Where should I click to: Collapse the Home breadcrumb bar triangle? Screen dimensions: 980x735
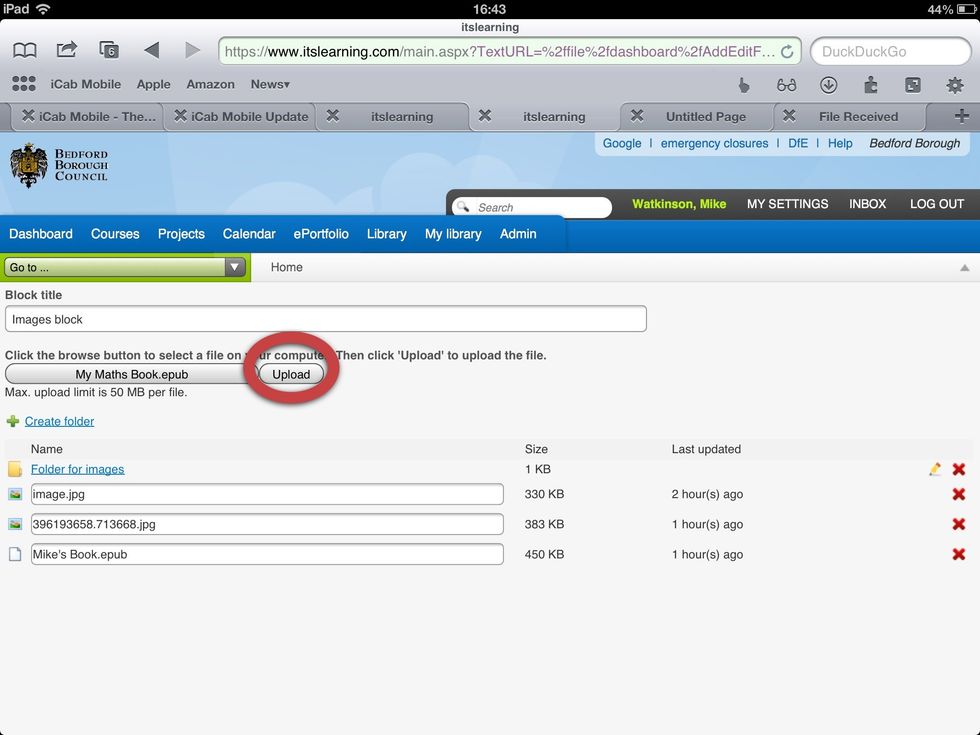[964, 268]
